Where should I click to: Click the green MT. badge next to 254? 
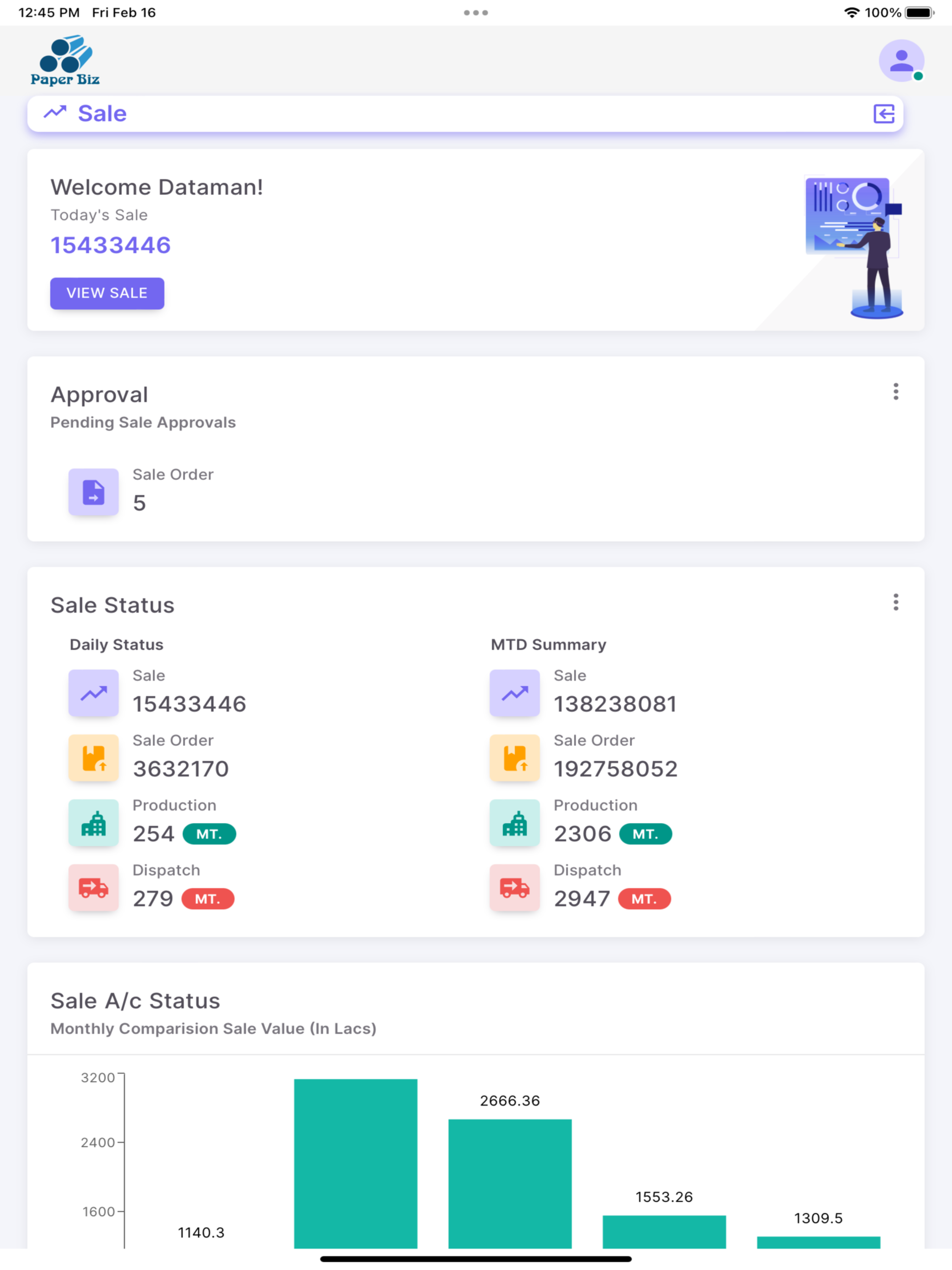click(x=209, y=833)
